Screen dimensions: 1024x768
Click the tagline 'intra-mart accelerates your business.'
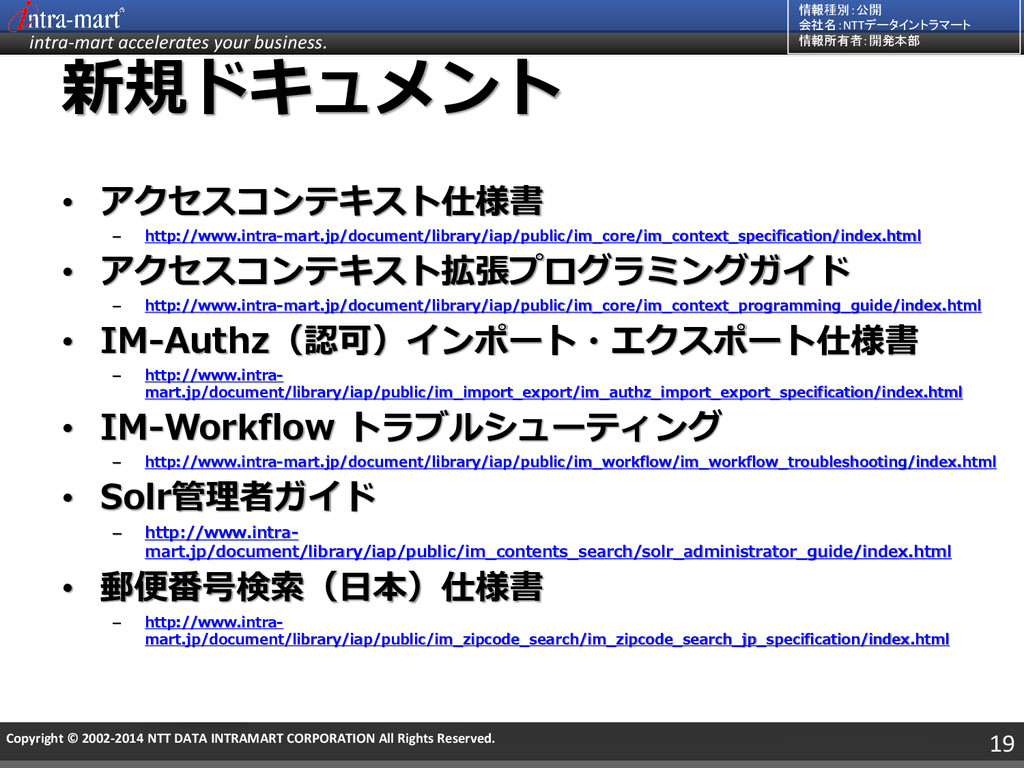pos(178,43)
